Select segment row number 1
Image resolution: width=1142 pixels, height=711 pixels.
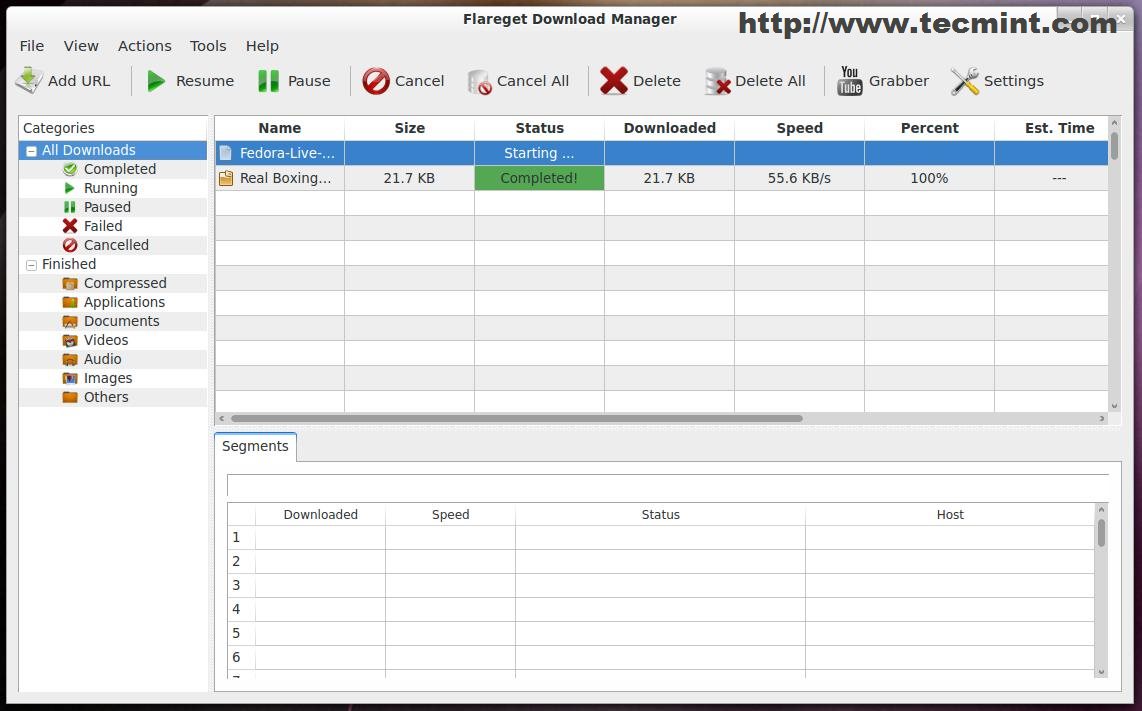click(236, 537)
